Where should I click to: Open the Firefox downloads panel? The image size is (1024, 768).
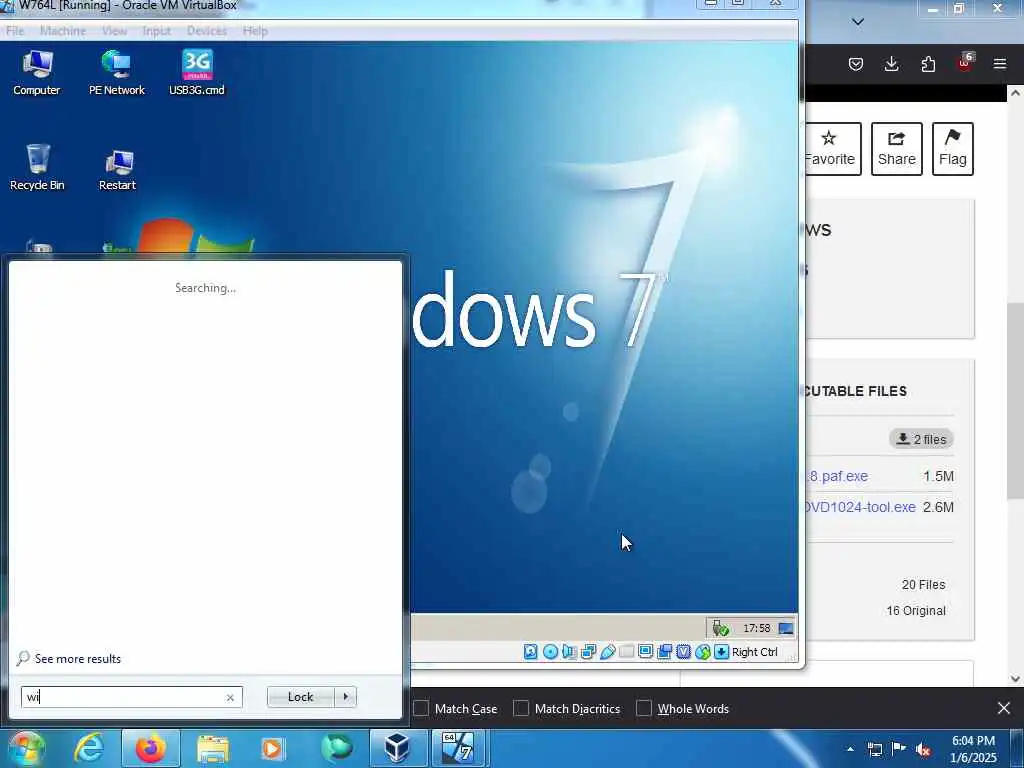click(891, 63)
